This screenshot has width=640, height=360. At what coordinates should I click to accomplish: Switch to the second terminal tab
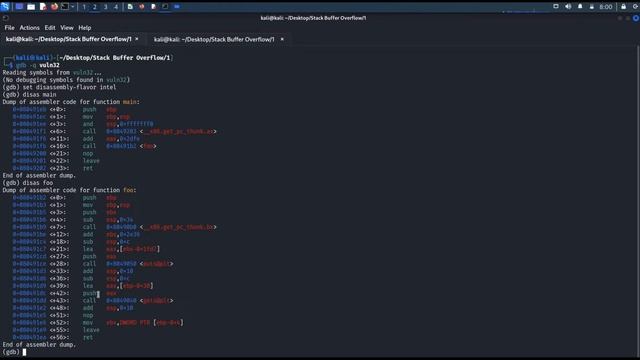point(214,39)
